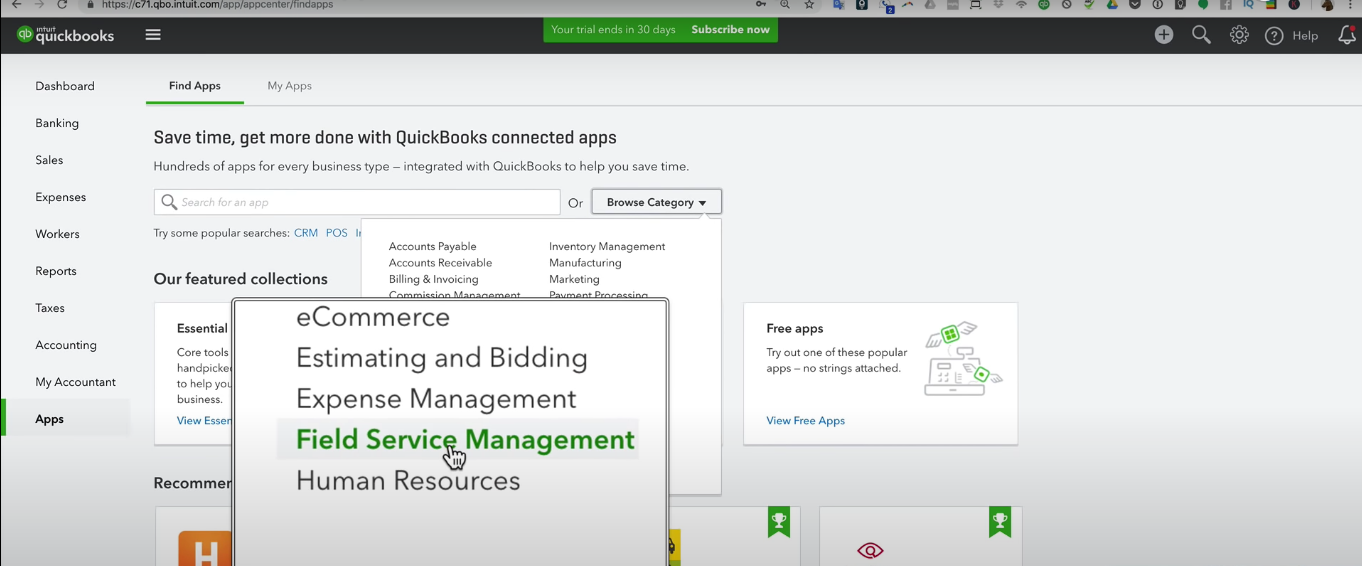Screen dimensions: 1362x566
Task: Click the Facebook extension icon
Action: pos(1225,5)
